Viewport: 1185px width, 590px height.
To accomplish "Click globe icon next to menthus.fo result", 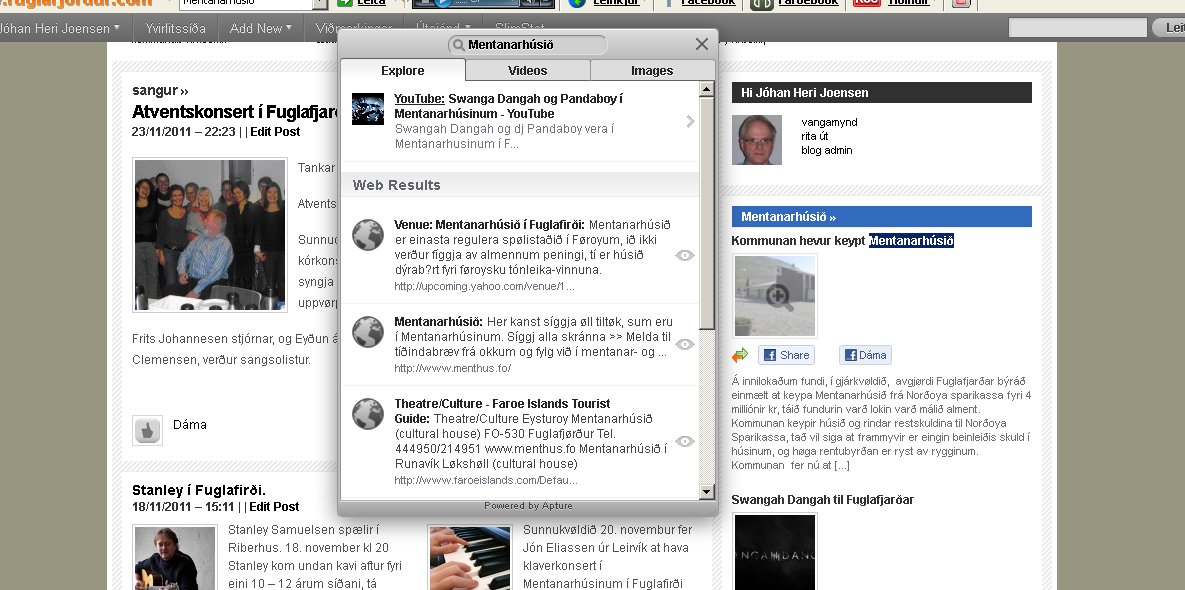I will (x=368, y=332).
